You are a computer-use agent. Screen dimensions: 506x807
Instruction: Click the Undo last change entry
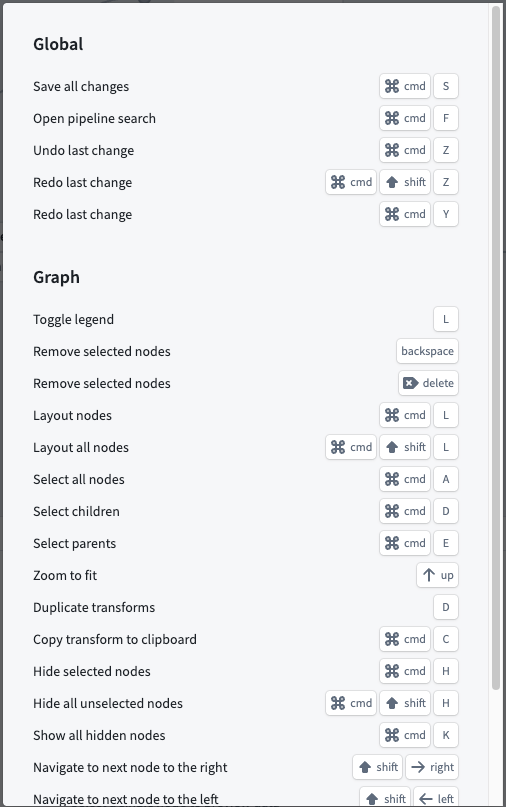83,150
